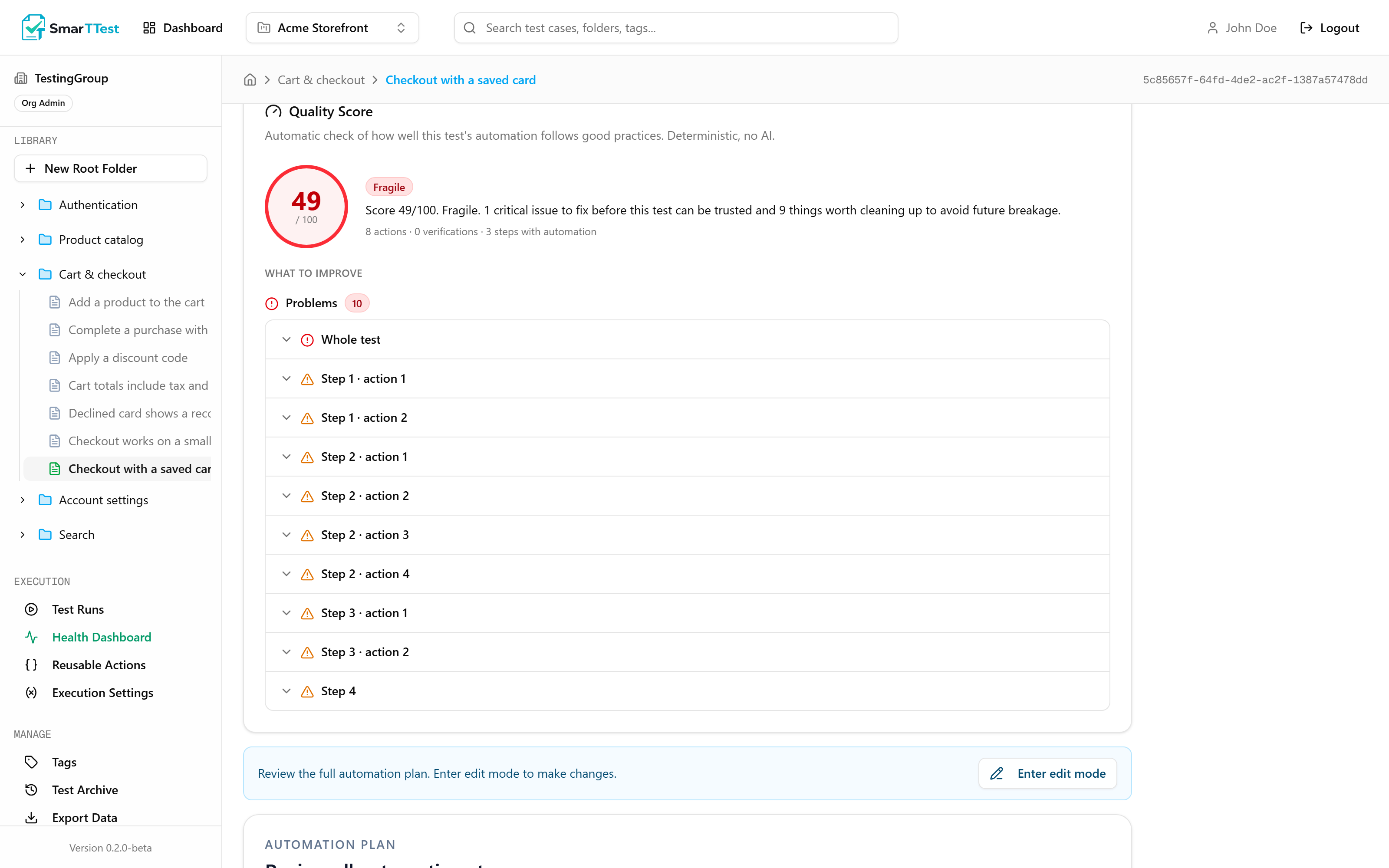Screen dimensions: 1389x868
Task: Click the Test Runs play icon
Action: point(32,609)
